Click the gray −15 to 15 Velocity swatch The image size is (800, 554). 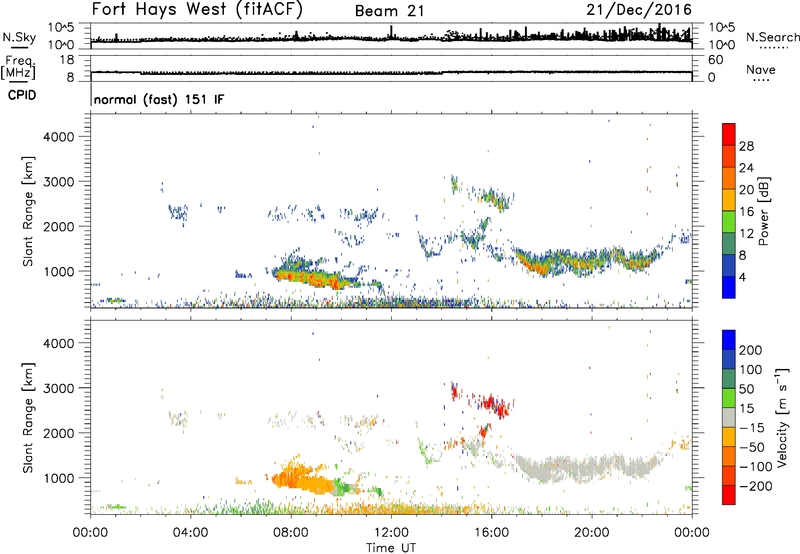tap(729, 417)
